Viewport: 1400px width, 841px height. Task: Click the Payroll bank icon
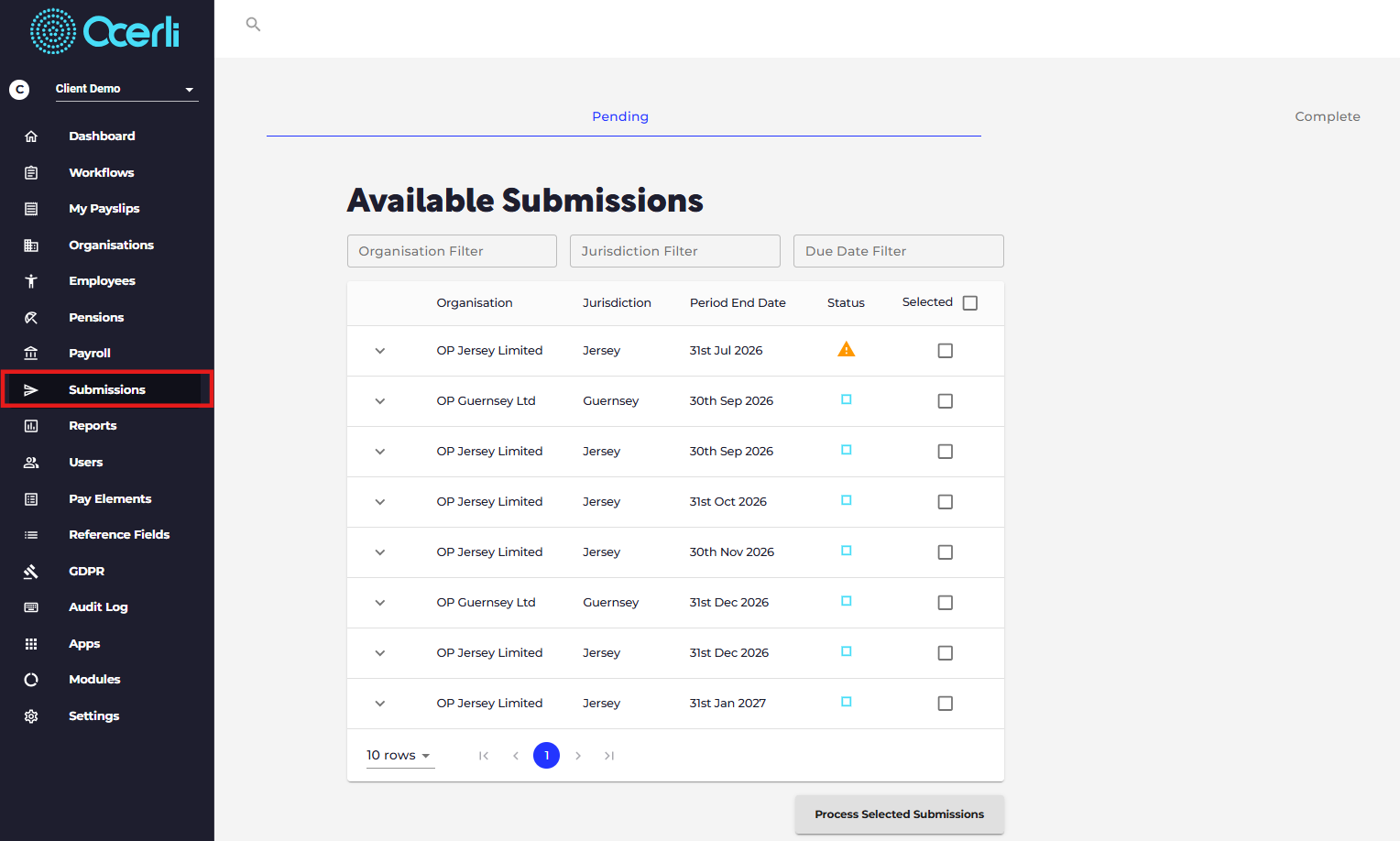coord(31,354)
